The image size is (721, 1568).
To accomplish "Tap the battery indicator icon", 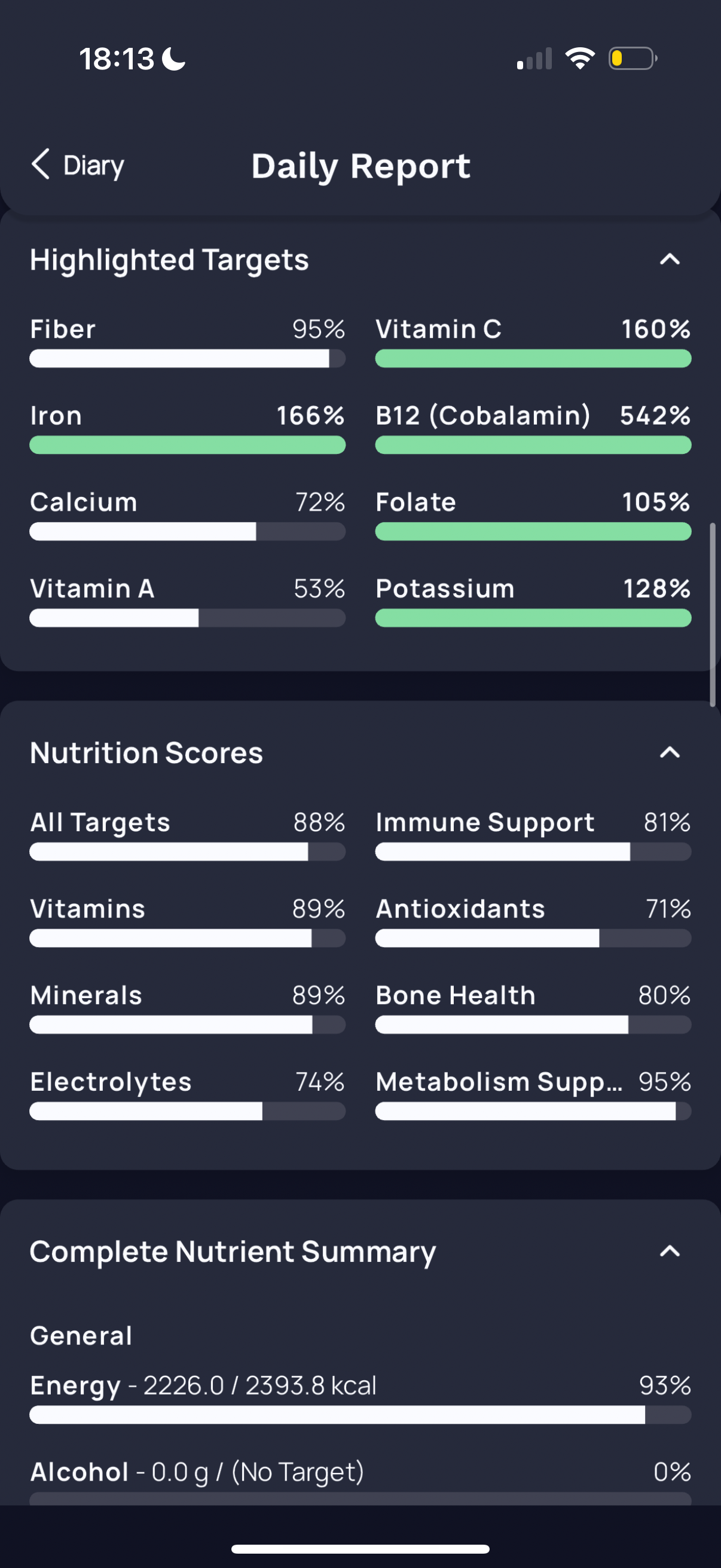I will 633,59.
